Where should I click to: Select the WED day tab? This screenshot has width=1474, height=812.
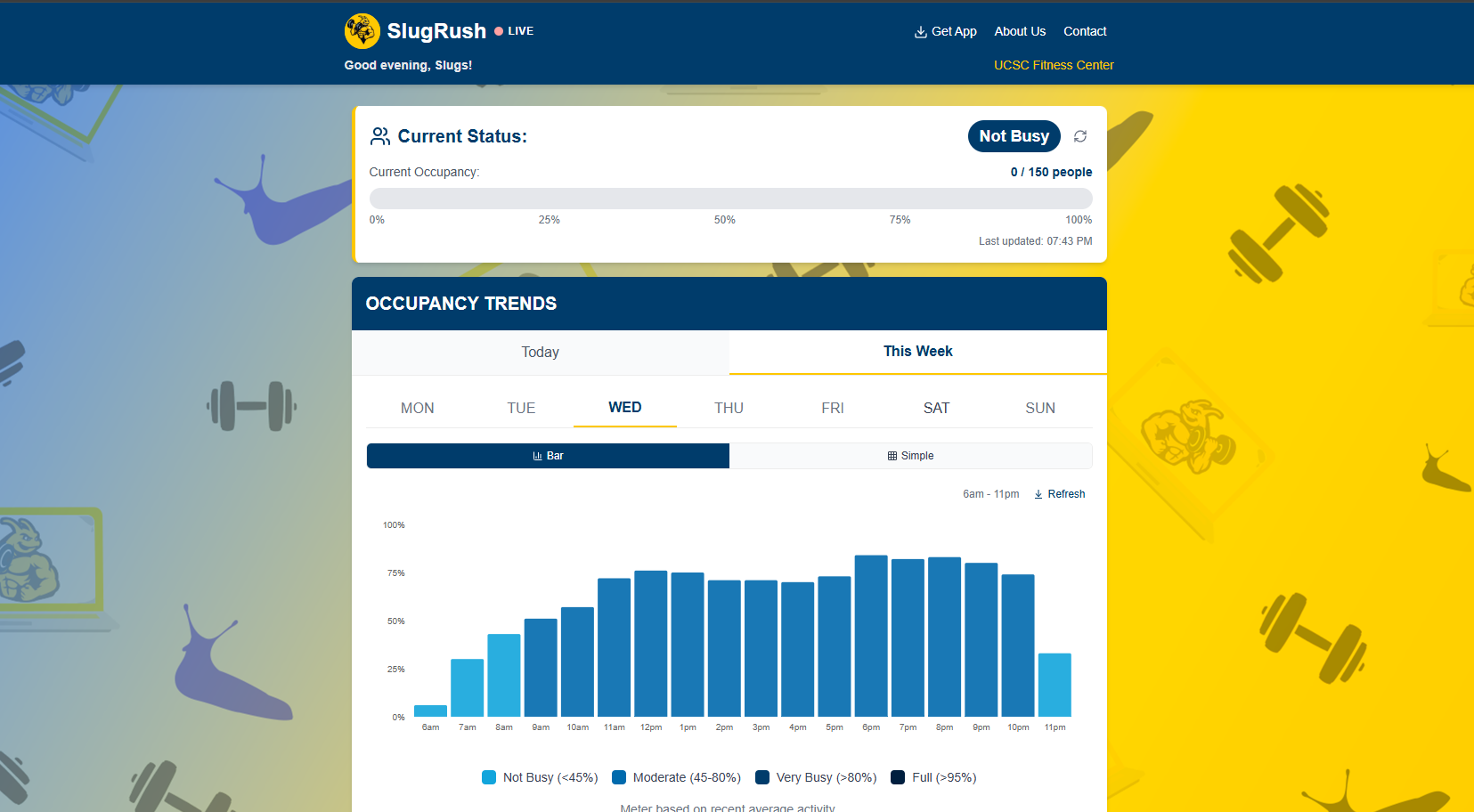click(625, 408)
